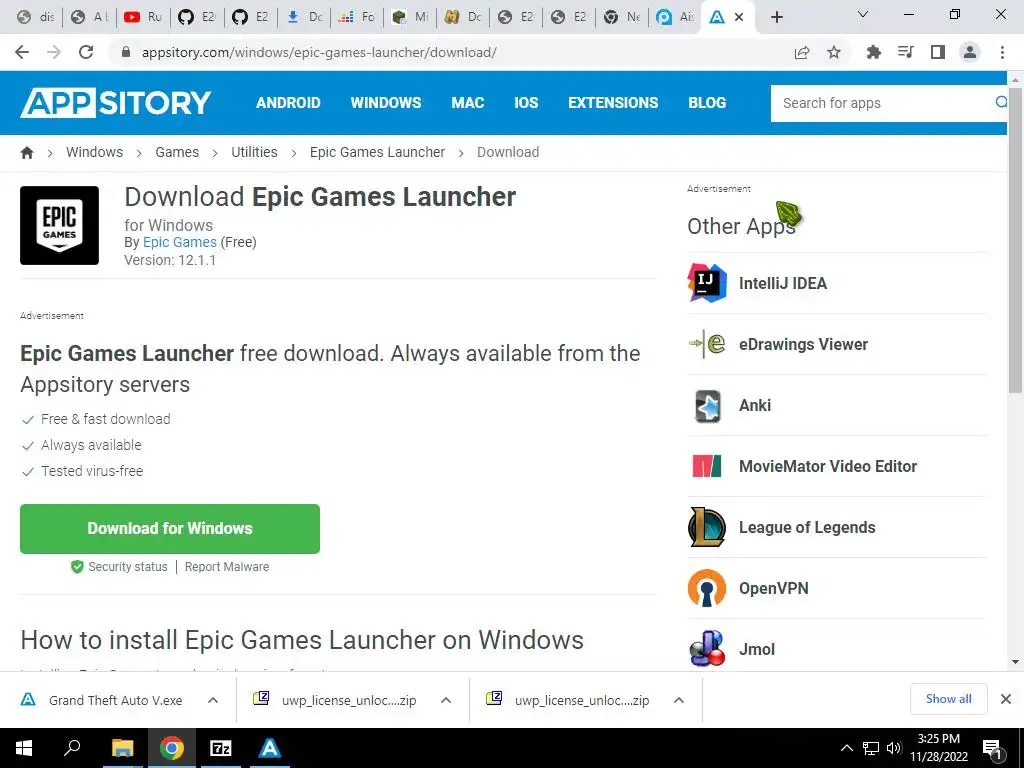Open the EXTENSIONS menu

613,103
